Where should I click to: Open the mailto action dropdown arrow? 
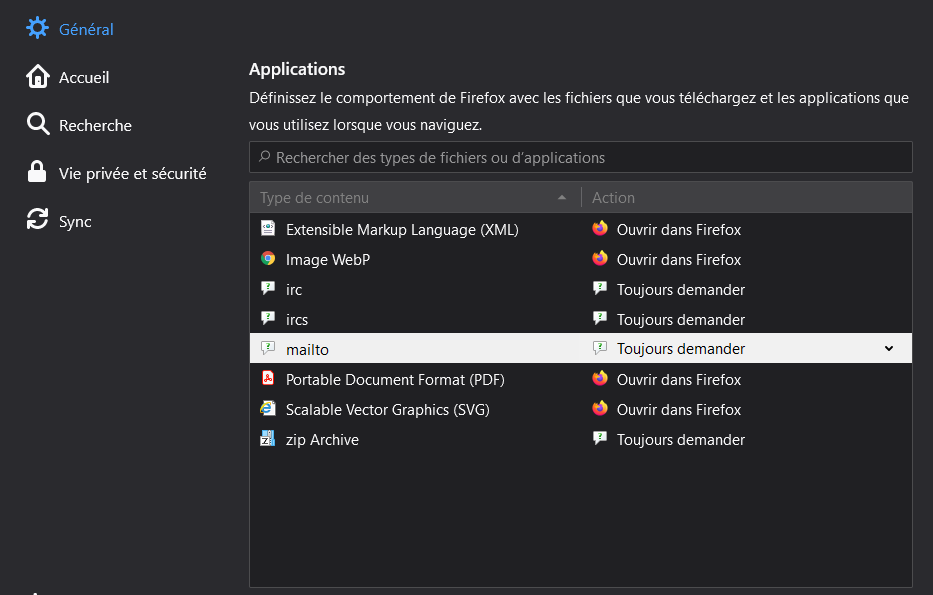pyautogui.click(x=889, y=349)
